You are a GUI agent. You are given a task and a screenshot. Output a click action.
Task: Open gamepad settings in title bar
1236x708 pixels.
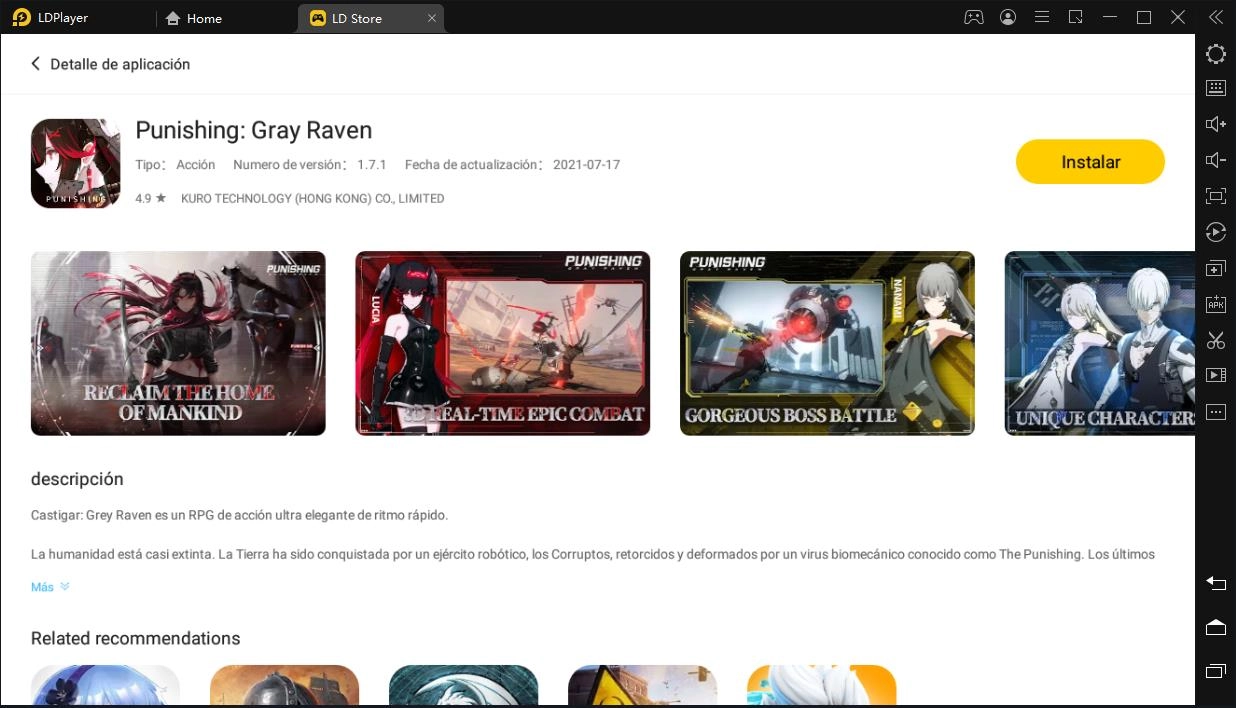(x=973, y=17)
